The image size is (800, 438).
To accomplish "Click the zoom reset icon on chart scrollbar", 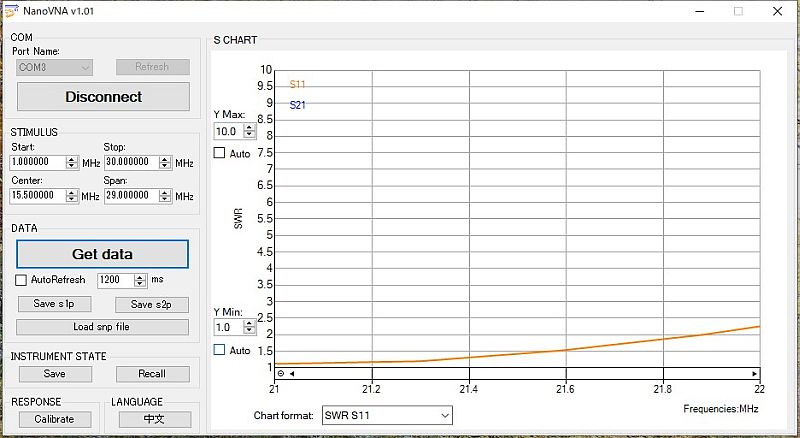I will (280, 373).
